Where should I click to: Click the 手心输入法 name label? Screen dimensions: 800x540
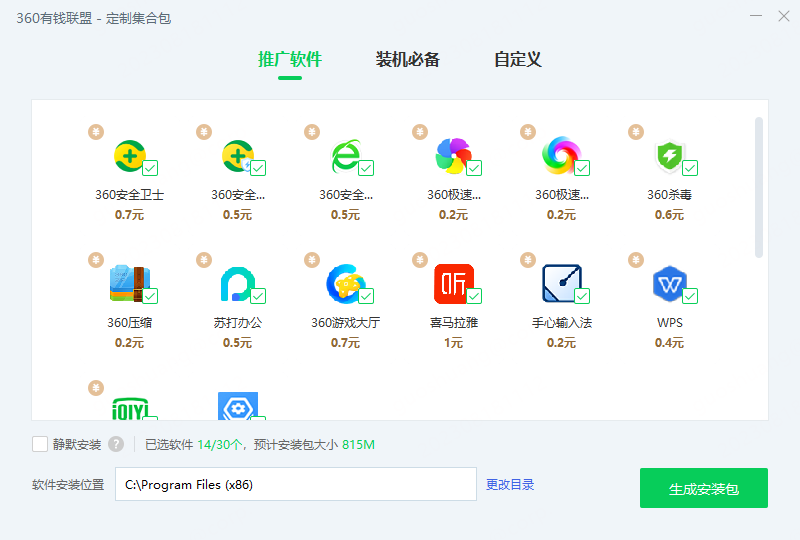(x=562, y=323)
